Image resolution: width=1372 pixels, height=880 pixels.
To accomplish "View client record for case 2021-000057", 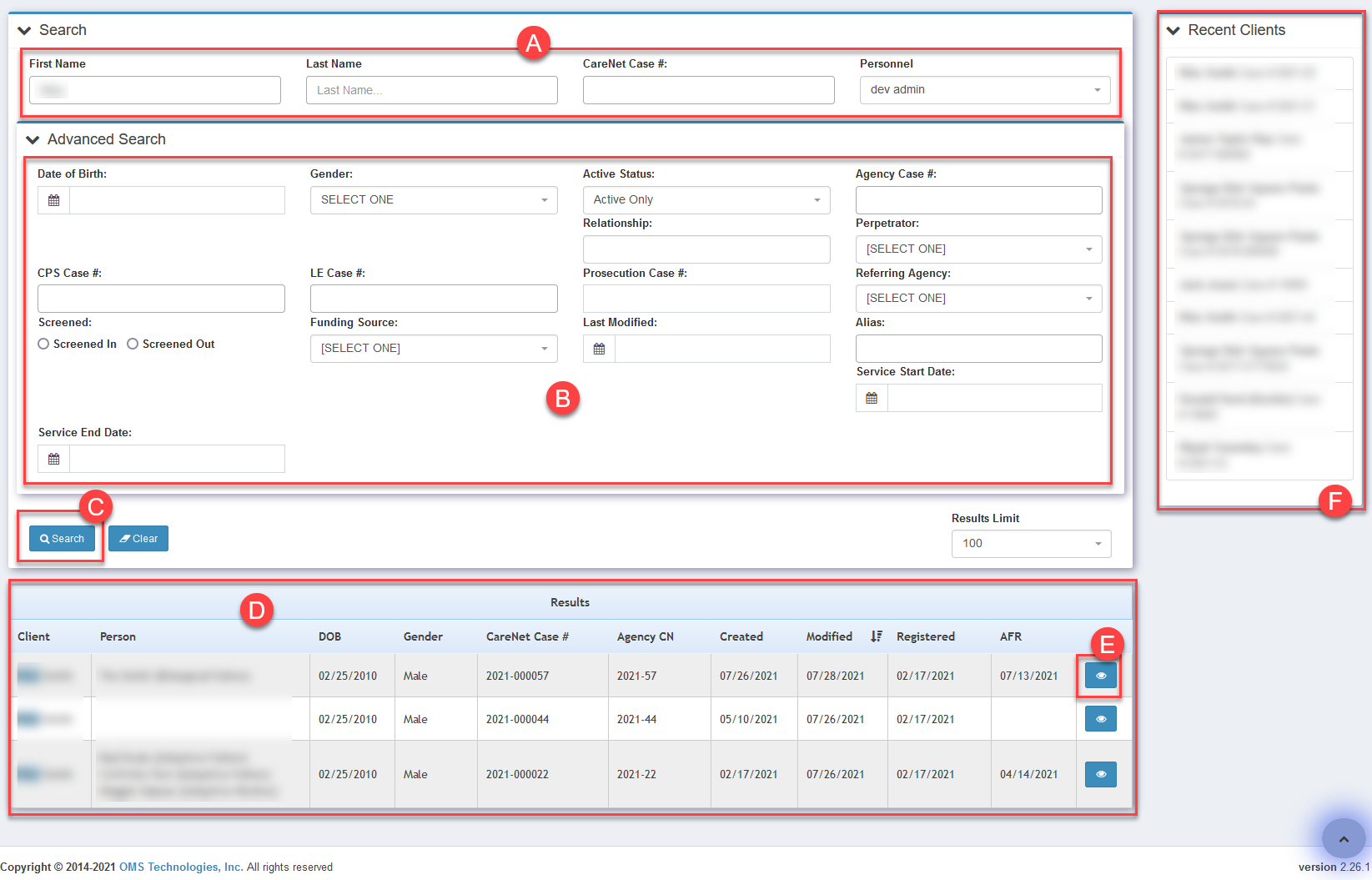I will tap(1101, 676).
